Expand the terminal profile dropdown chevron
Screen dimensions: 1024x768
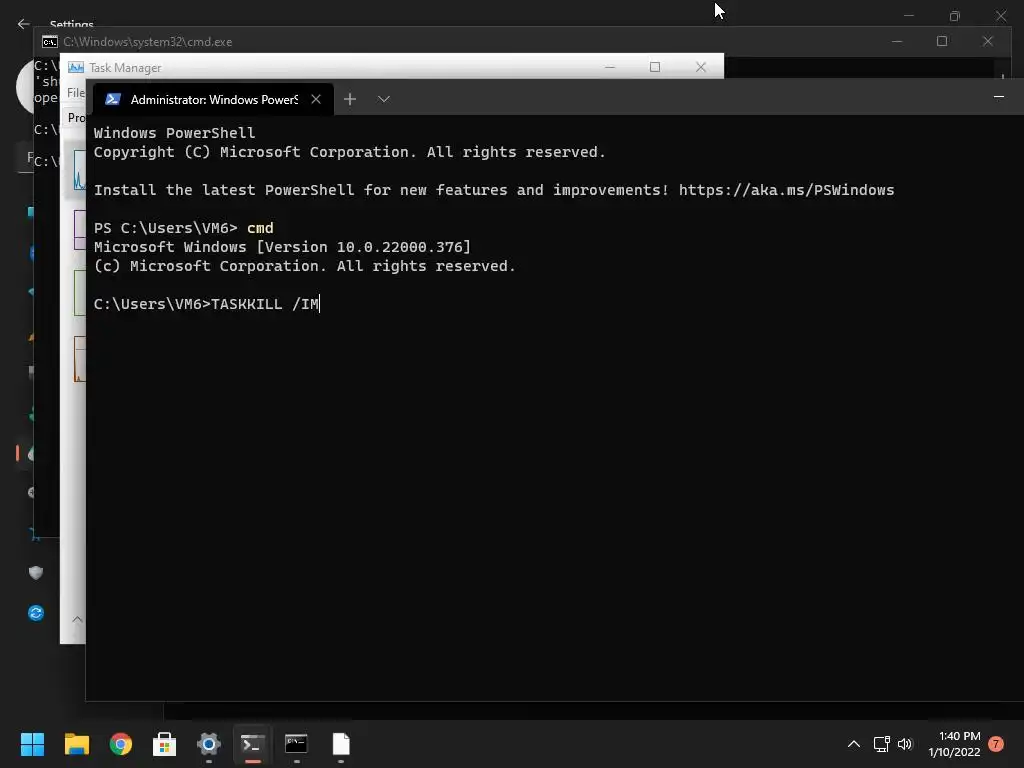coord(384,99)
